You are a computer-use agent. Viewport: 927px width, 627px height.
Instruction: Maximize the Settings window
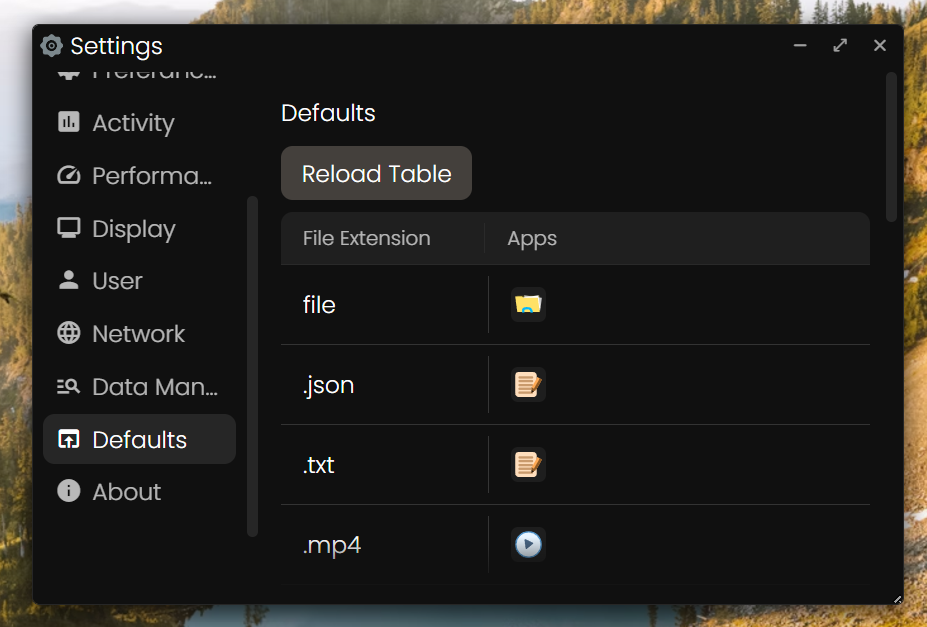840,46
